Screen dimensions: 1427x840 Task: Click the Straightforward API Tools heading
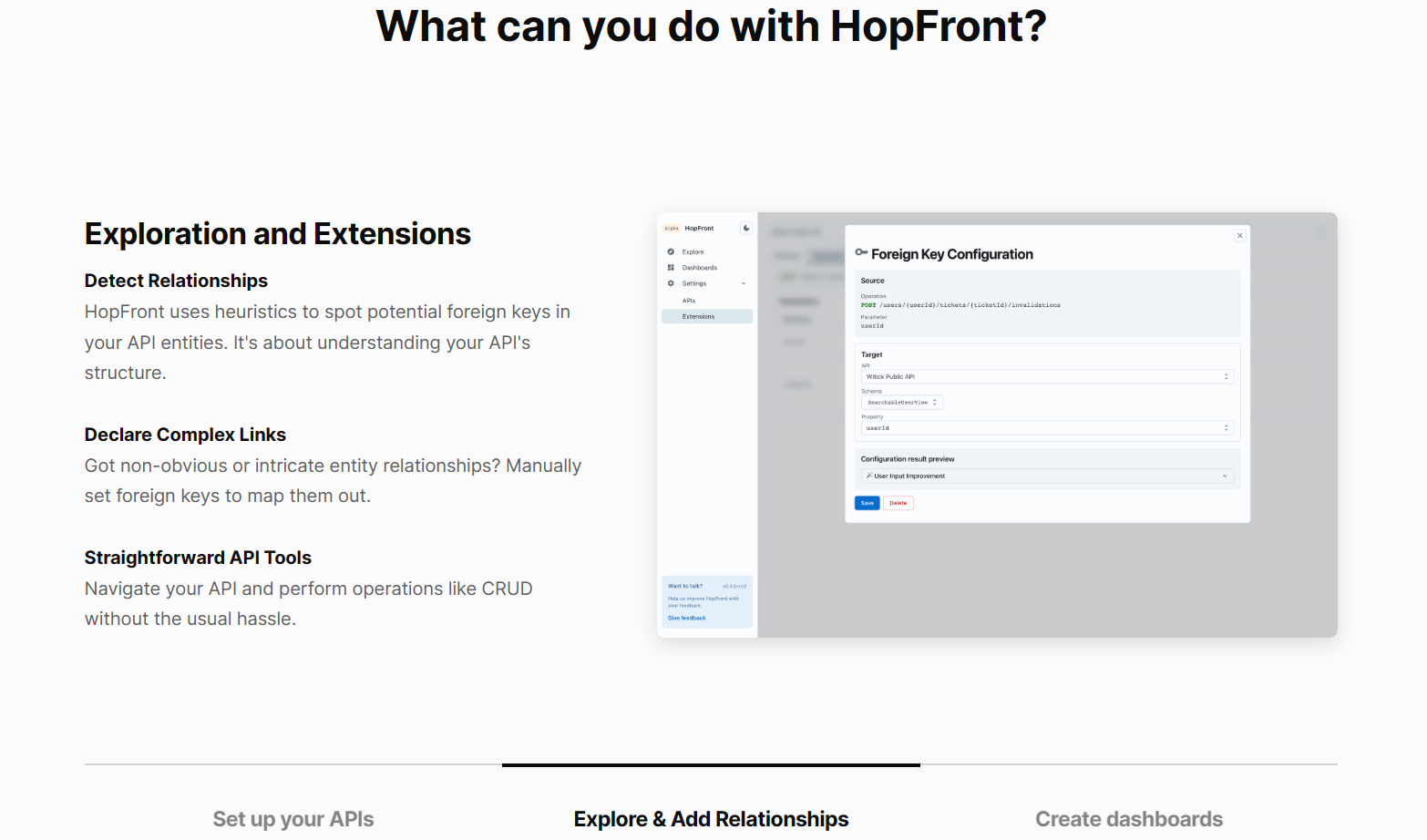click(198, 558)
